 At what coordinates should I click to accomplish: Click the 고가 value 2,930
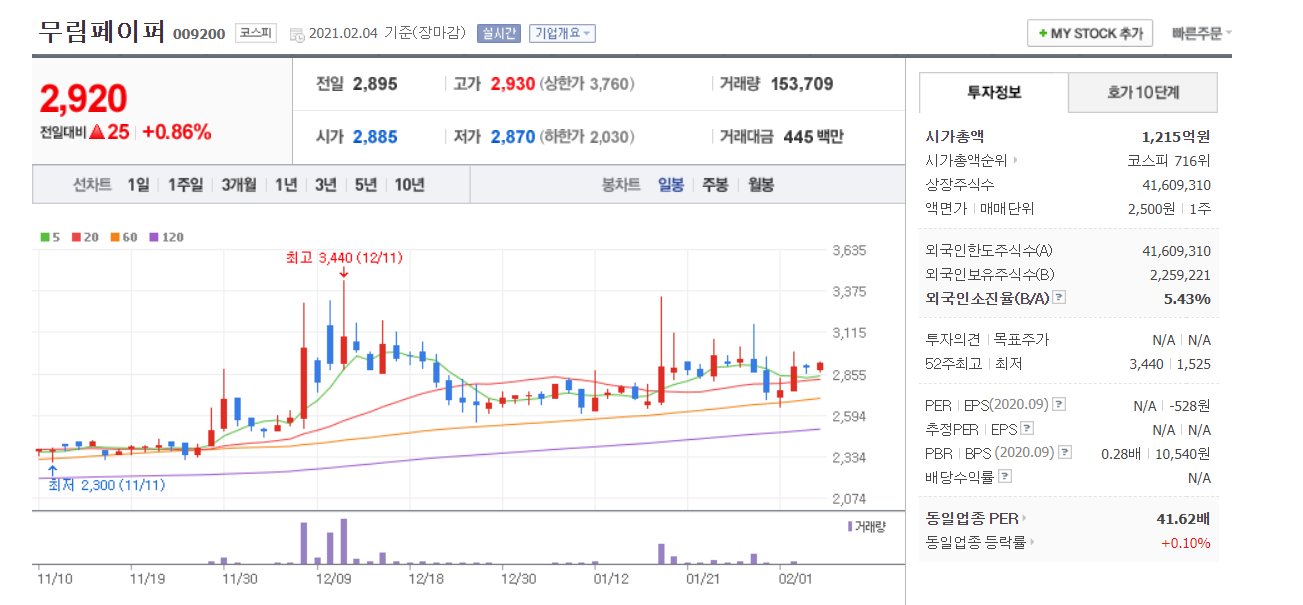[513, 84]
